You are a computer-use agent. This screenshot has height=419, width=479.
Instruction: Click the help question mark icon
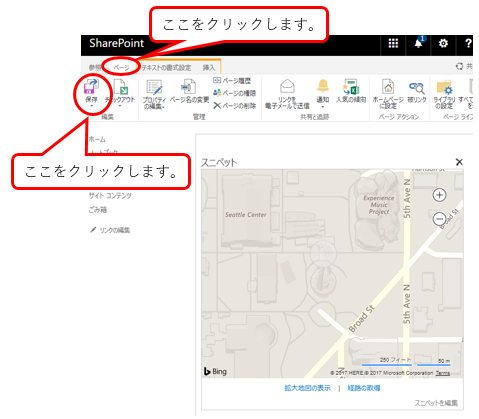(468, 43)
